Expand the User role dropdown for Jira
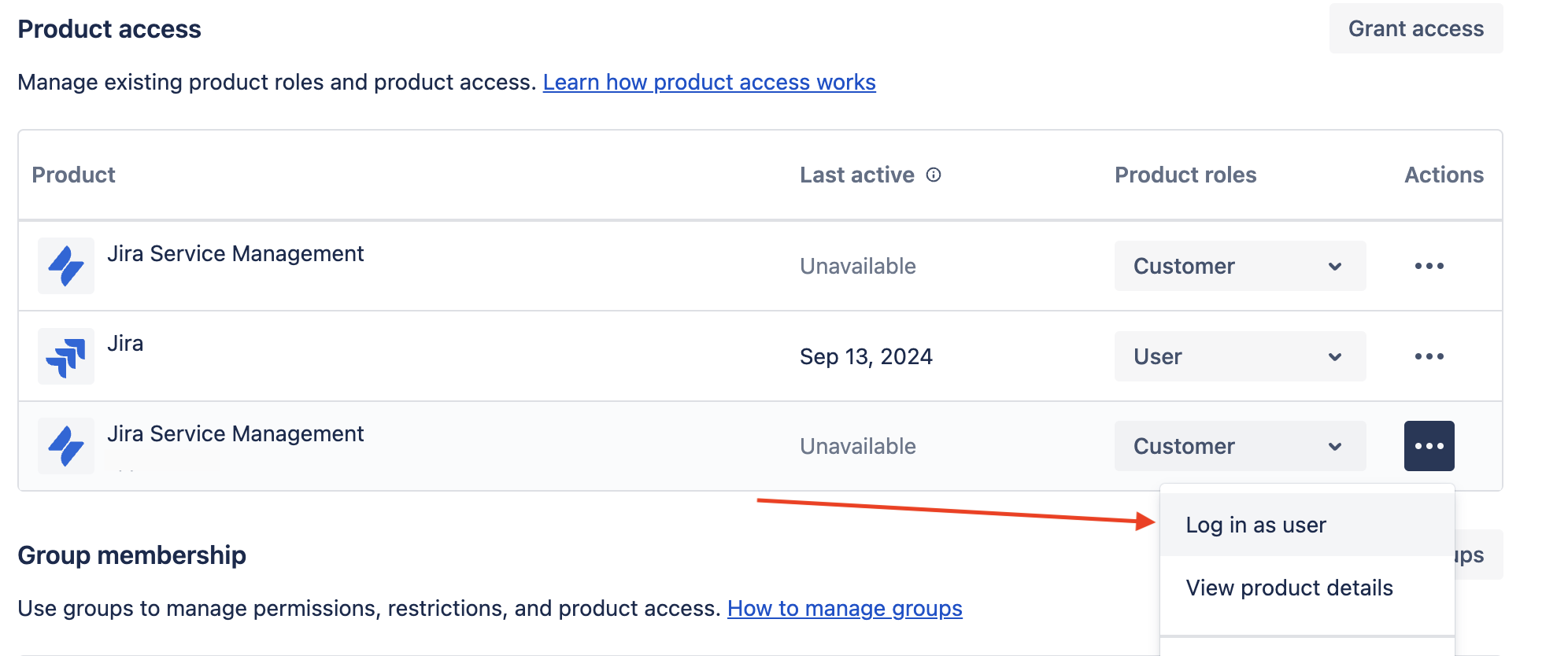Viewport: 1568px width, 656px height. tap(1240, 356)
